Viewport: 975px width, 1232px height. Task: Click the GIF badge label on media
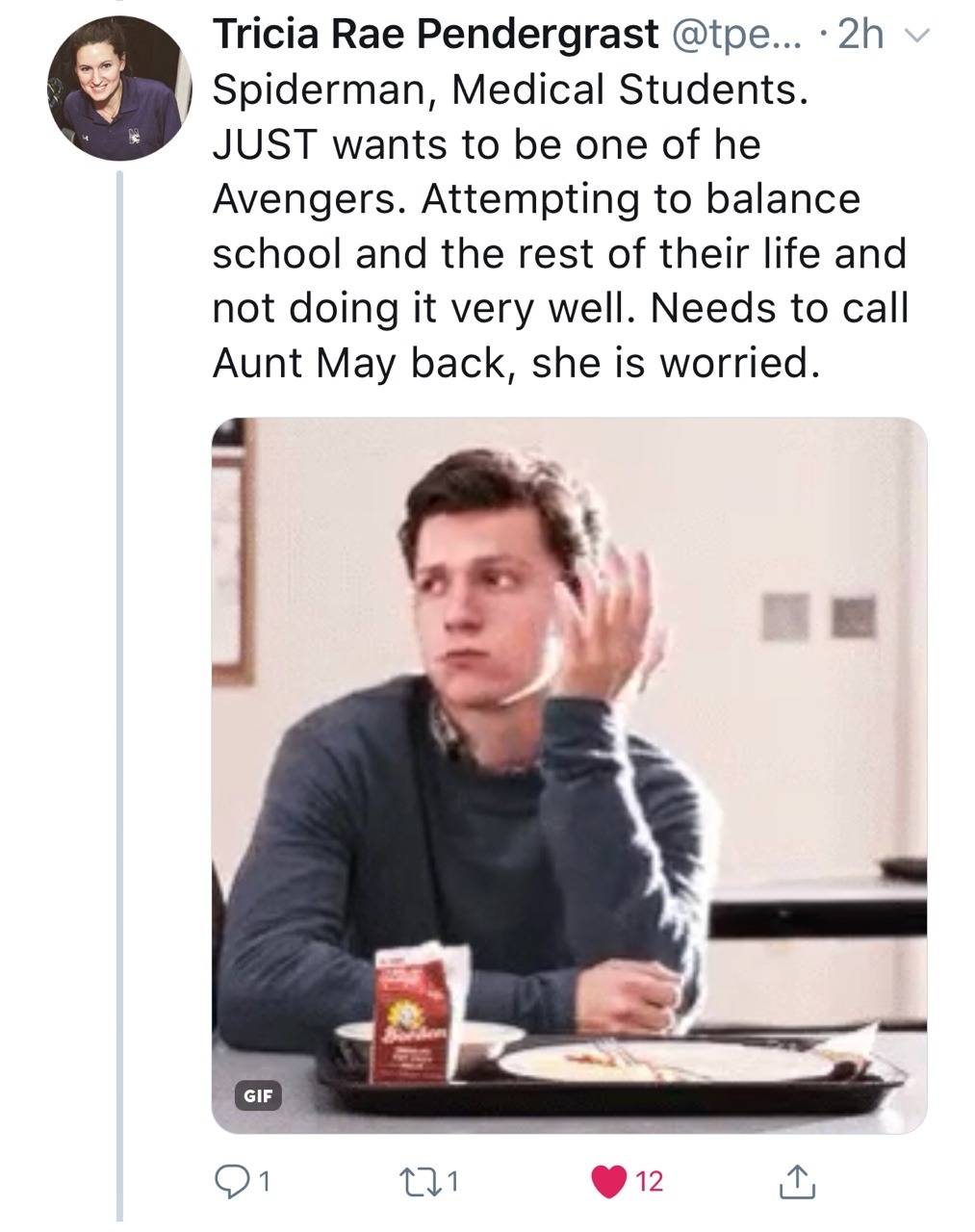258,1094
